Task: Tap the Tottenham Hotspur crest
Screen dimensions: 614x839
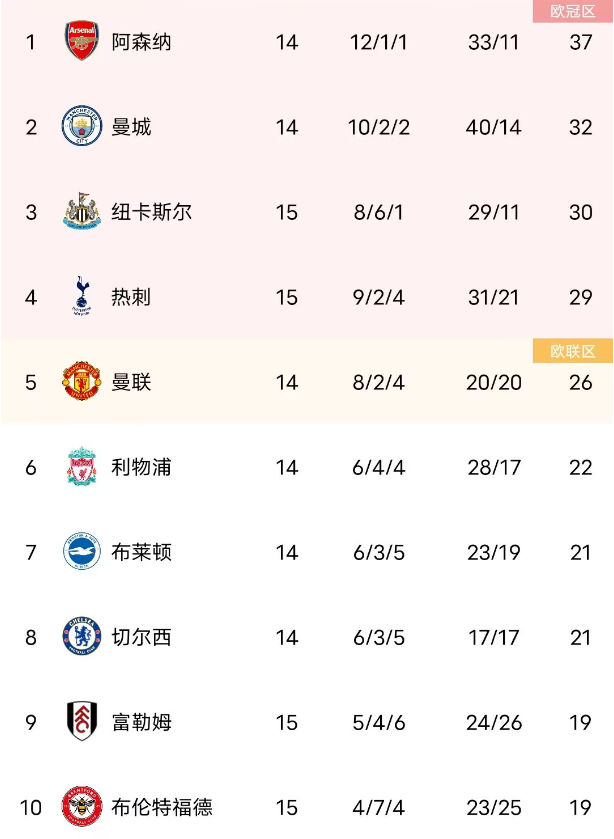Action: click(82, 297)
